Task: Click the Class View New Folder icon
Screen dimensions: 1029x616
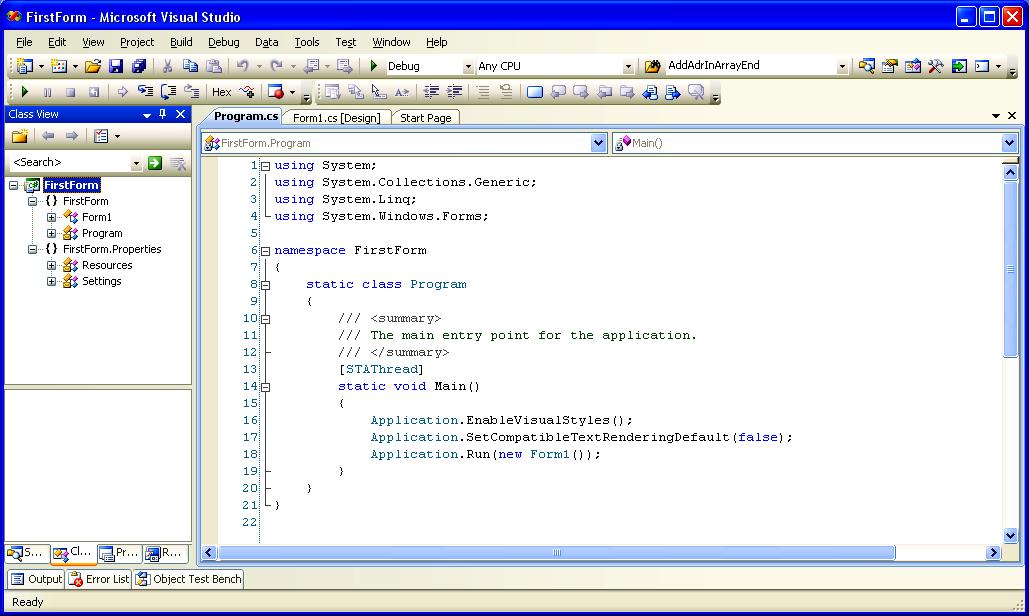Action: (x=20, y=136)
